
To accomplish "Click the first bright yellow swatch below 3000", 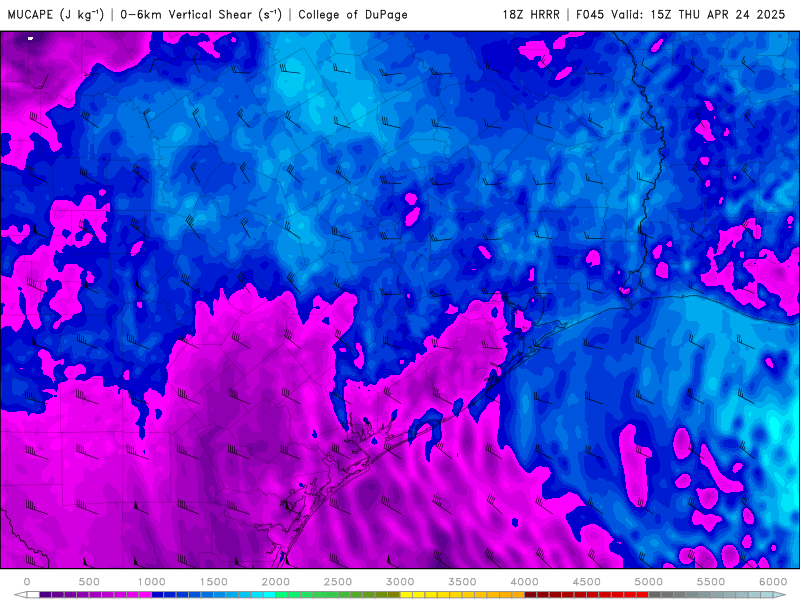I will click(406, 595).
